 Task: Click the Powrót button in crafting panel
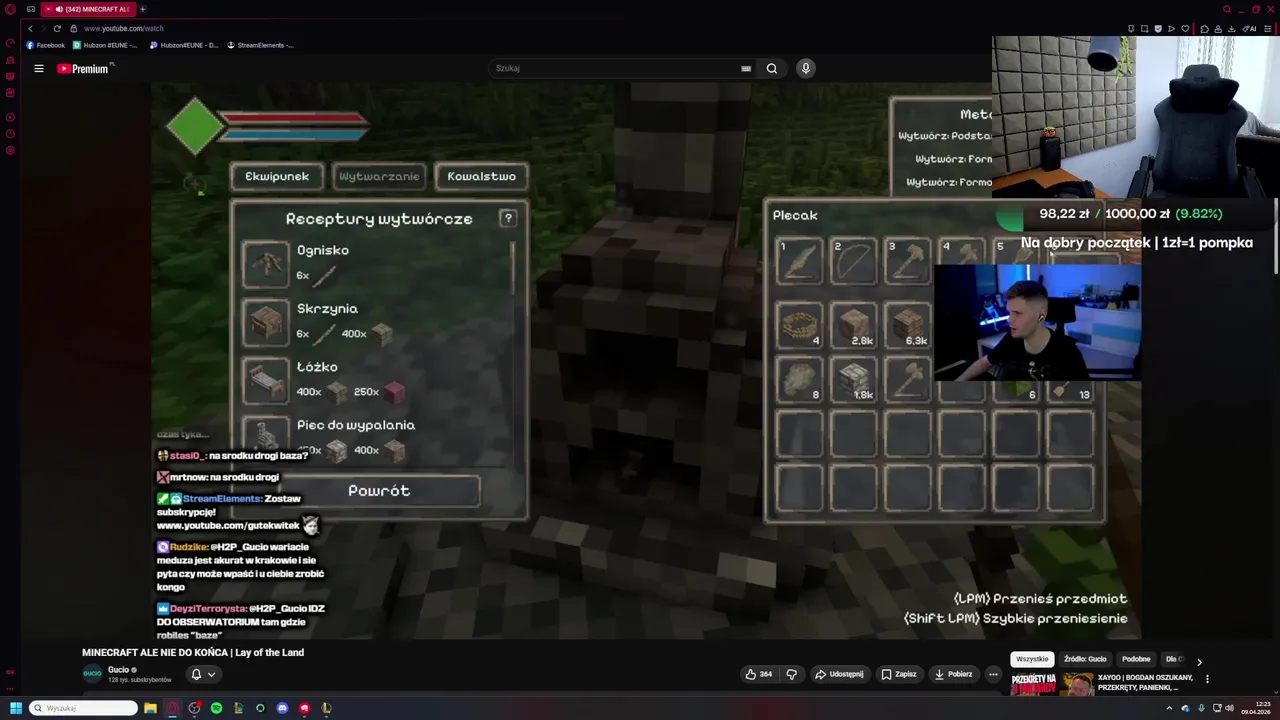[379, 491]
